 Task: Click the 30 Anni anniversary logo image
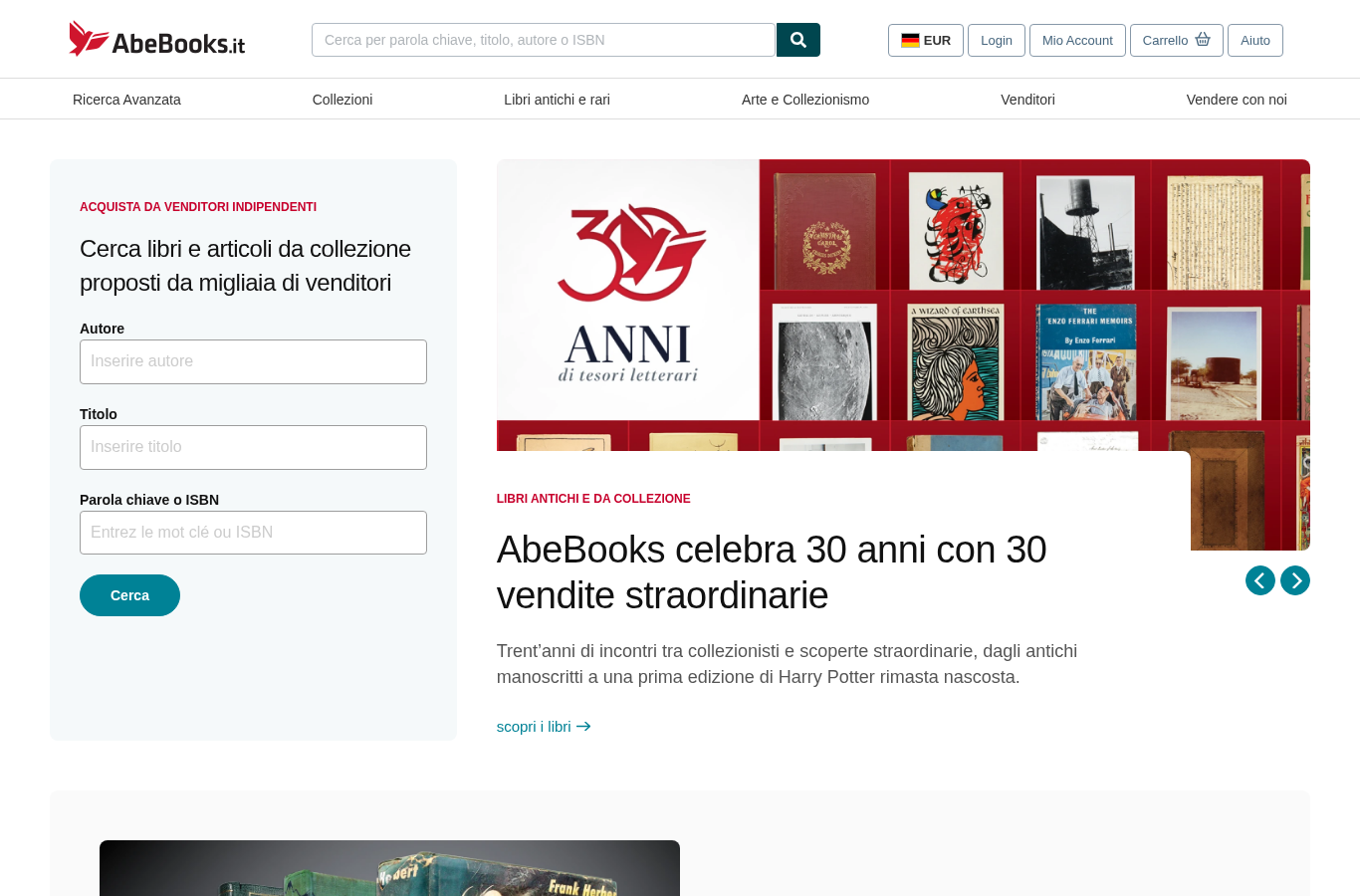point(629,294)
